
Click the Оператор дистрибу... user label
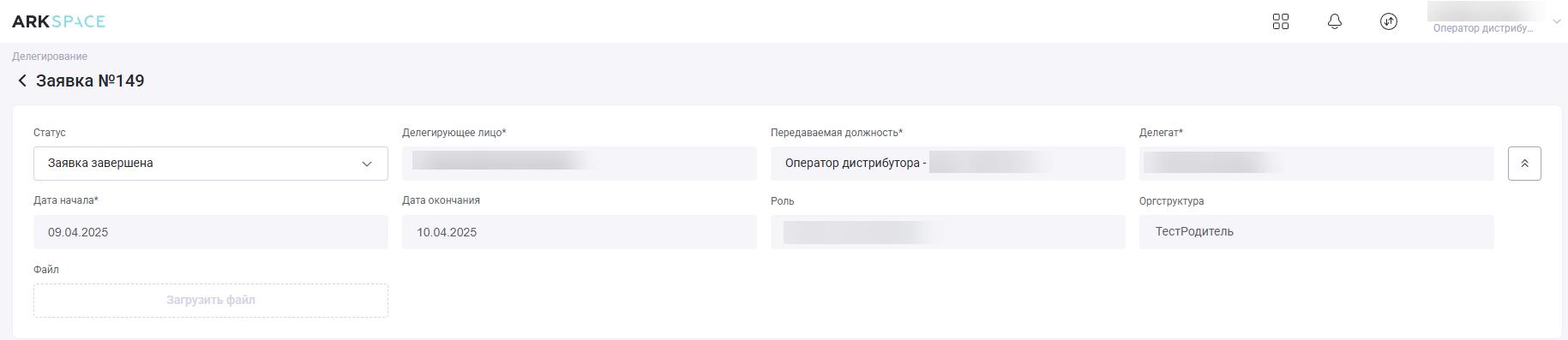pyautogui.click(x=1484, y=28)
